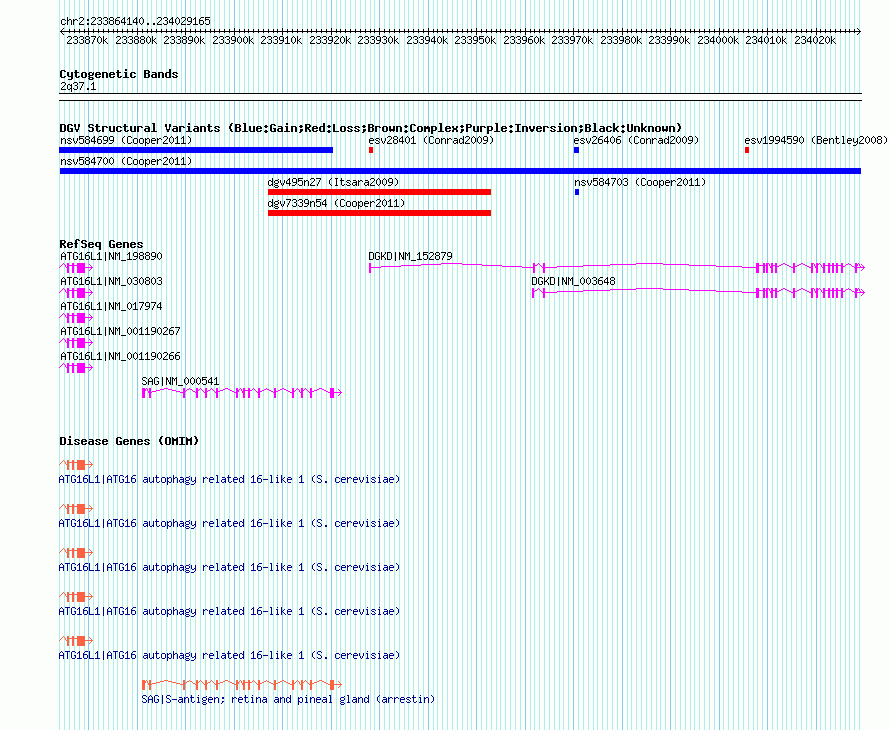Click the DGV Structural Variants track title

pyautogui.click(x=371, y=128)
